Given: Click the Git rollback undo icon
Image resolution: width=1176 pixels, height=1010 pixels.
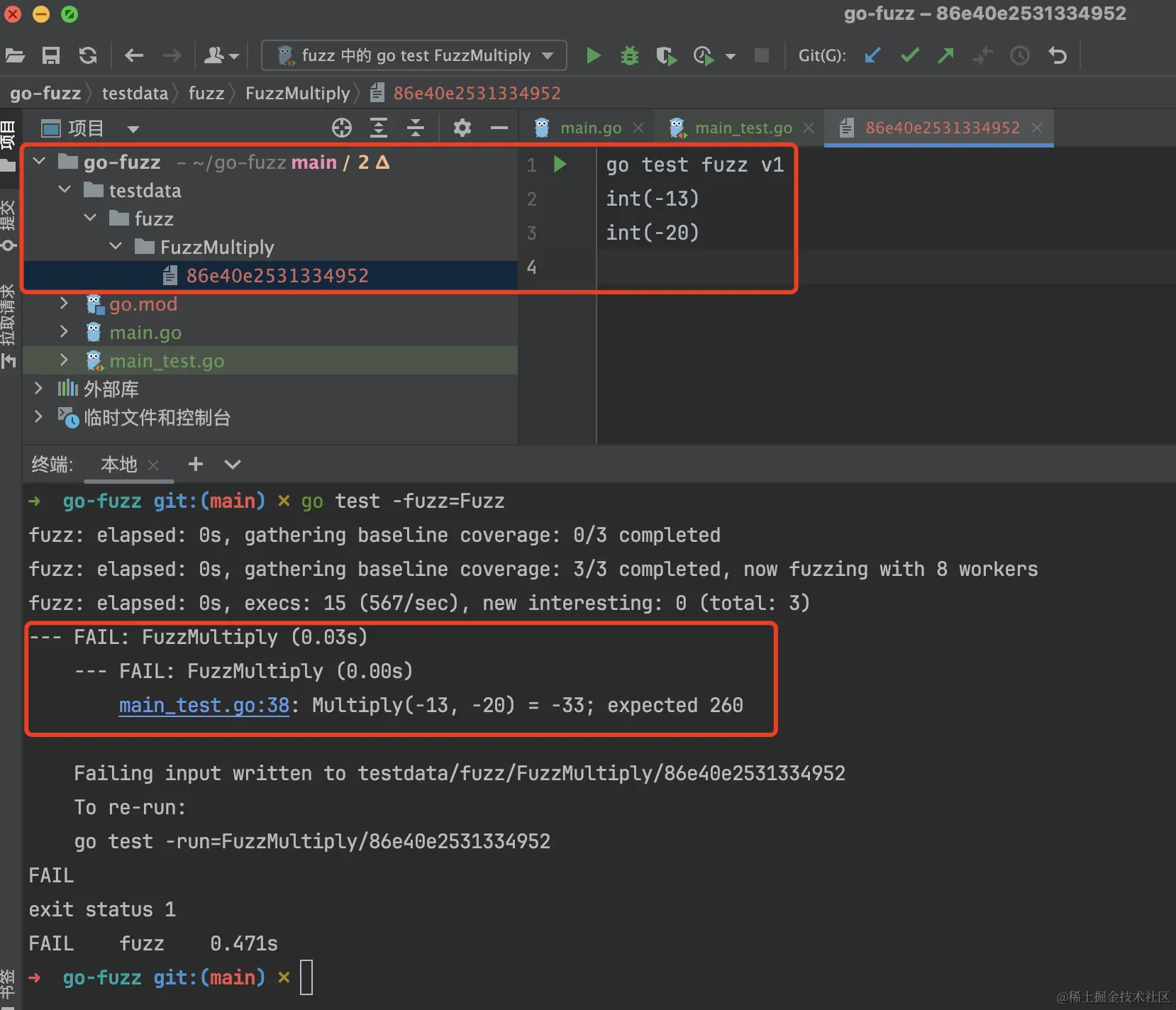Looking at the screenshot, I should (1058, 55).
